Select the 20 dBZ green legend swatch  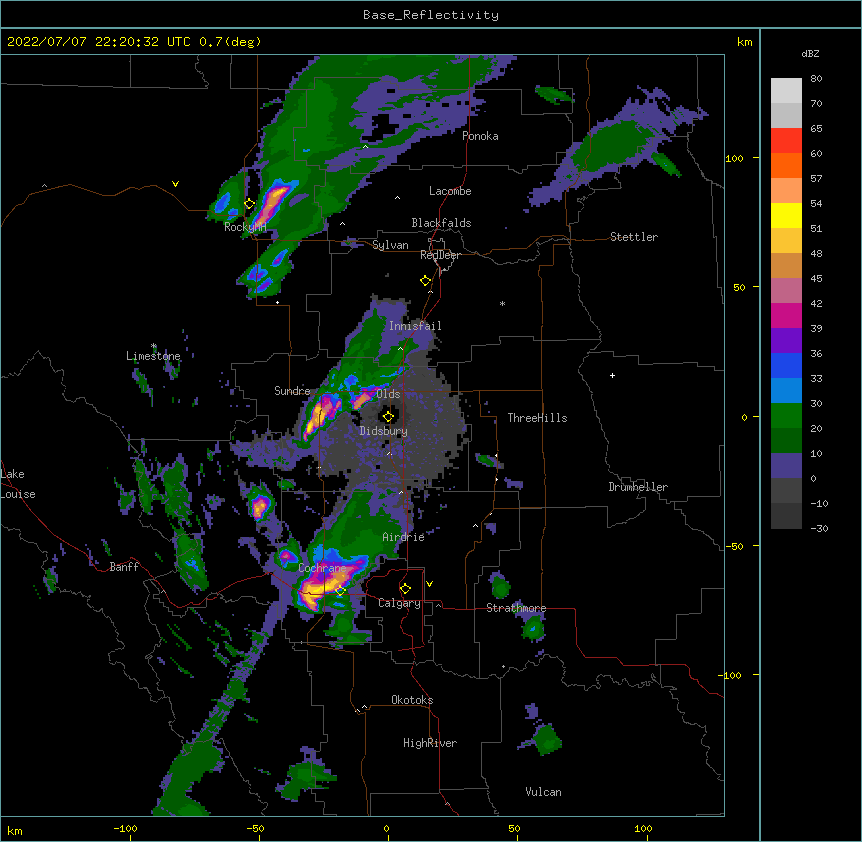[x=786, y=416]
